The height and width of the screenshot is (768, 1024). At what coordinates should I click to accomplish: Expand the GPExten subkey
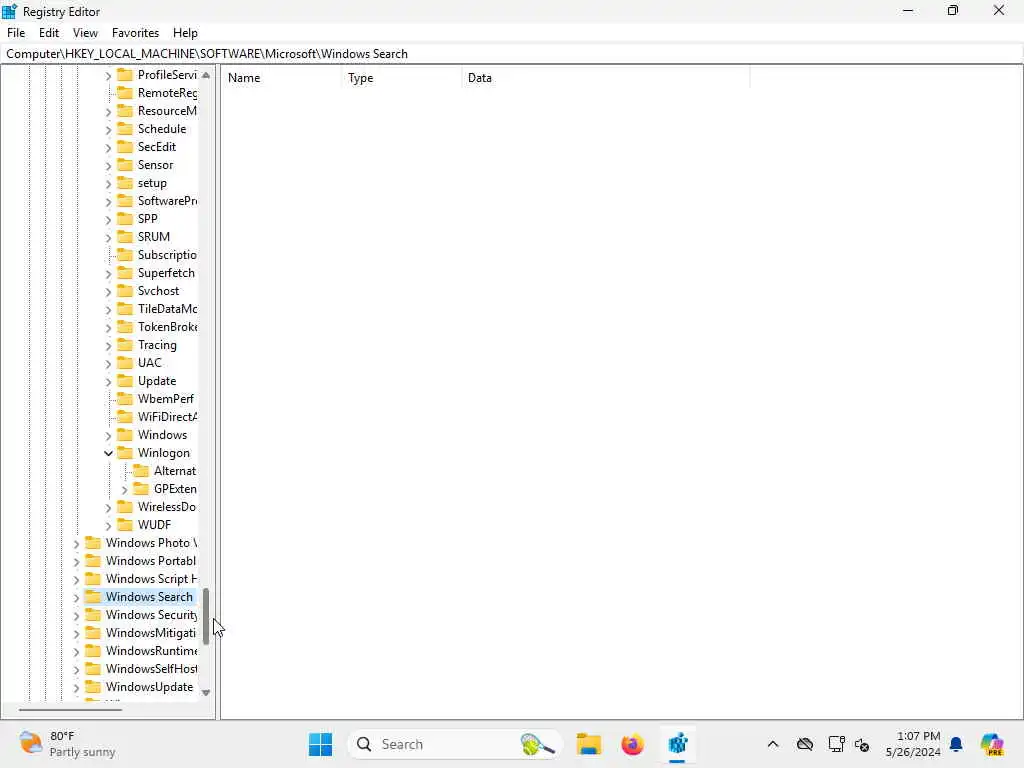124,490
